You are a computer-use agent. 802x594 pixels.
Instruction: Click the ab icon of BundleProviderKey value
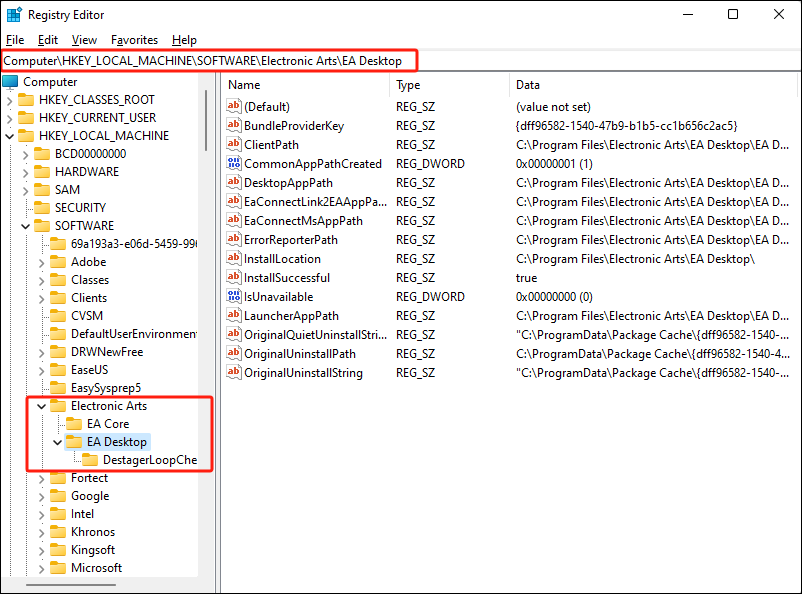tap(234, 125)
